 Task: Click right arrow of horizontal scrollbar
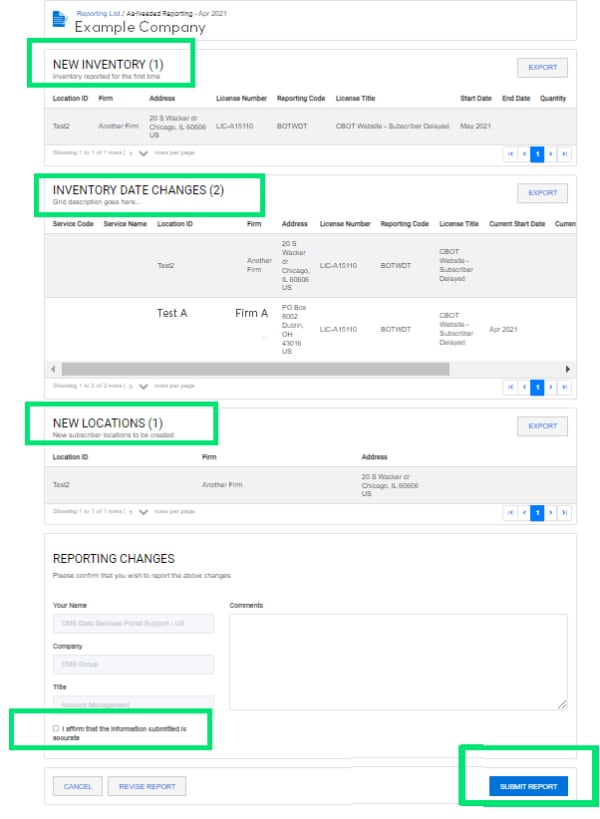pyautogui.click(x=568, y=368)
